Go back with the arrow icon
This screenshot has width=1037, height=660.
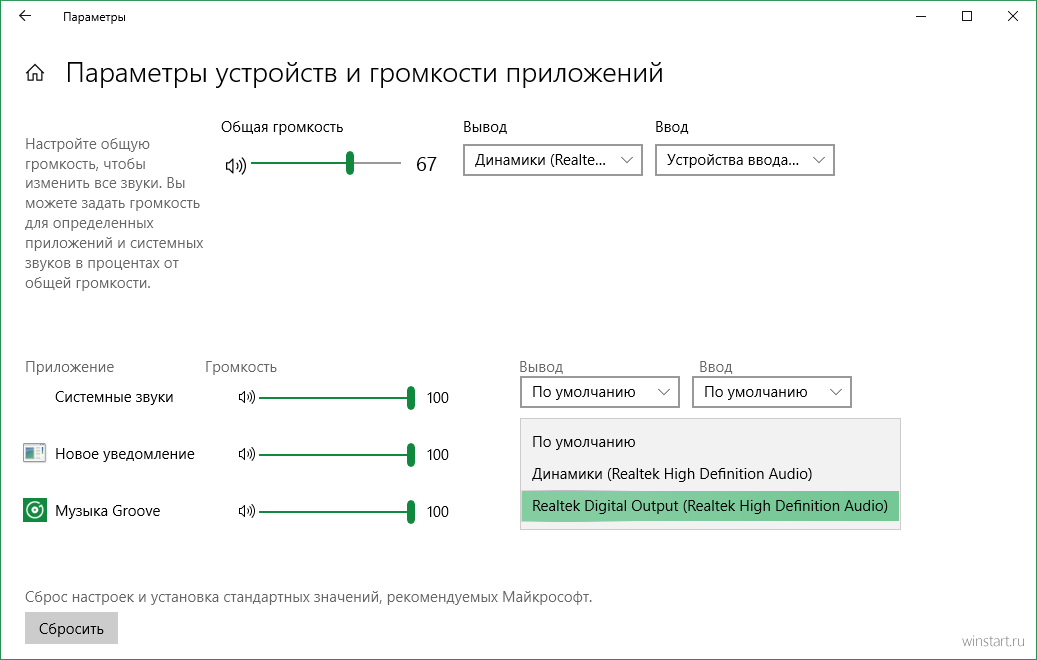25,16
